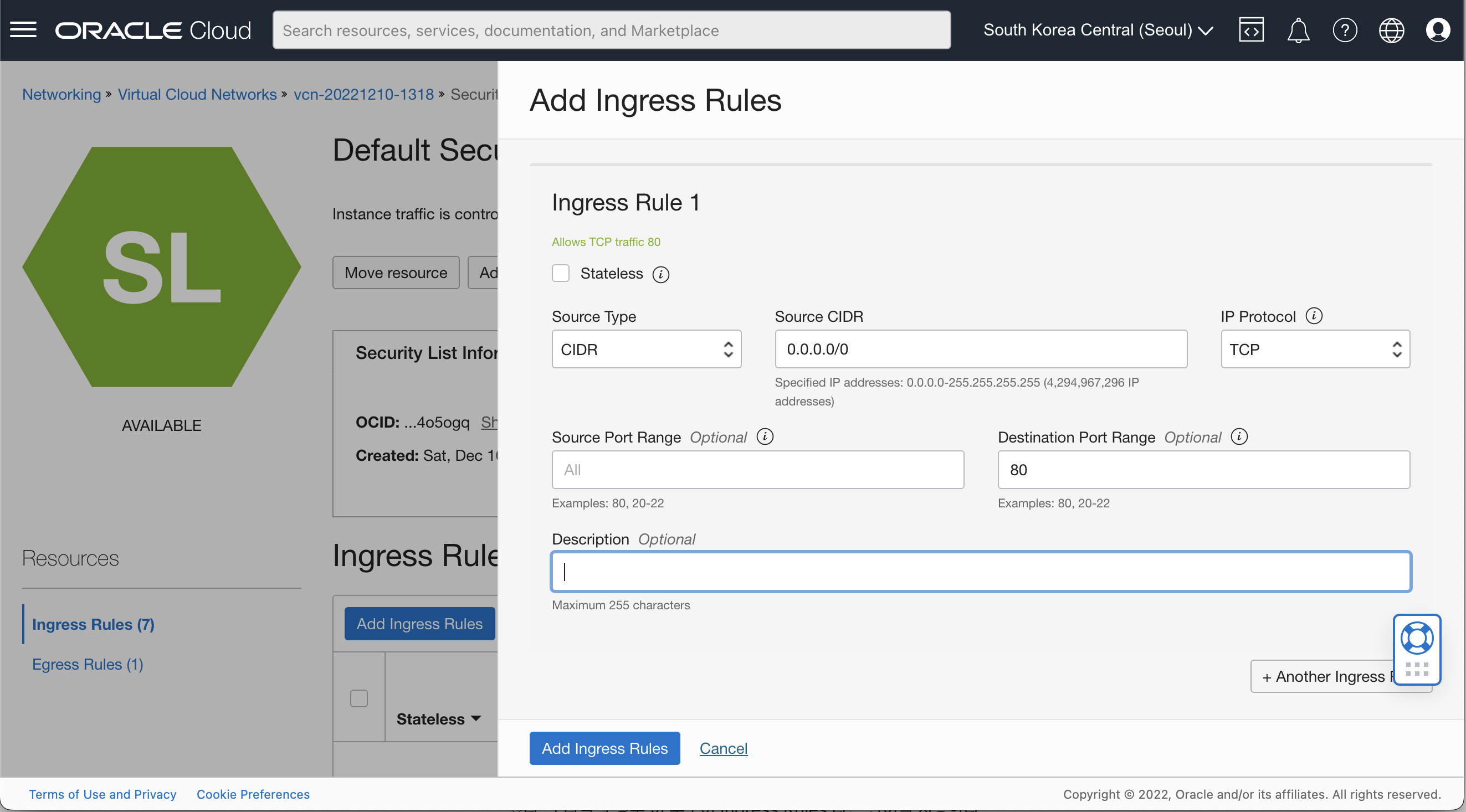This screenshot has width=1466, height=812.
Task: Open the language globe icon
Action: [1391, 29]
